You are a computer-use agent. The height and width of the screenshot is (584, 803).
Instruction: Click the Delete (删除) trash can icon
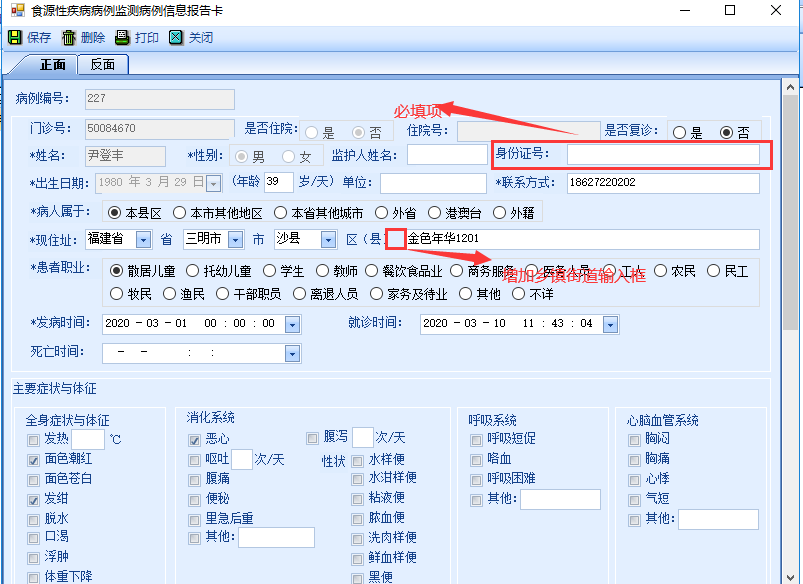click(x=69, y=37)
